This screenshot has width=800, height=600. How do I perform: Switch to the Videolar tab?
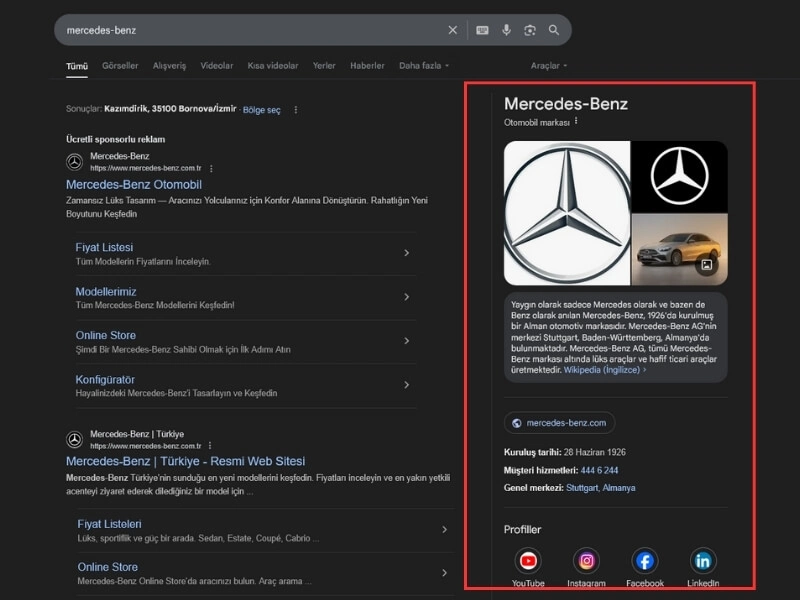click(x=216, y=66)
